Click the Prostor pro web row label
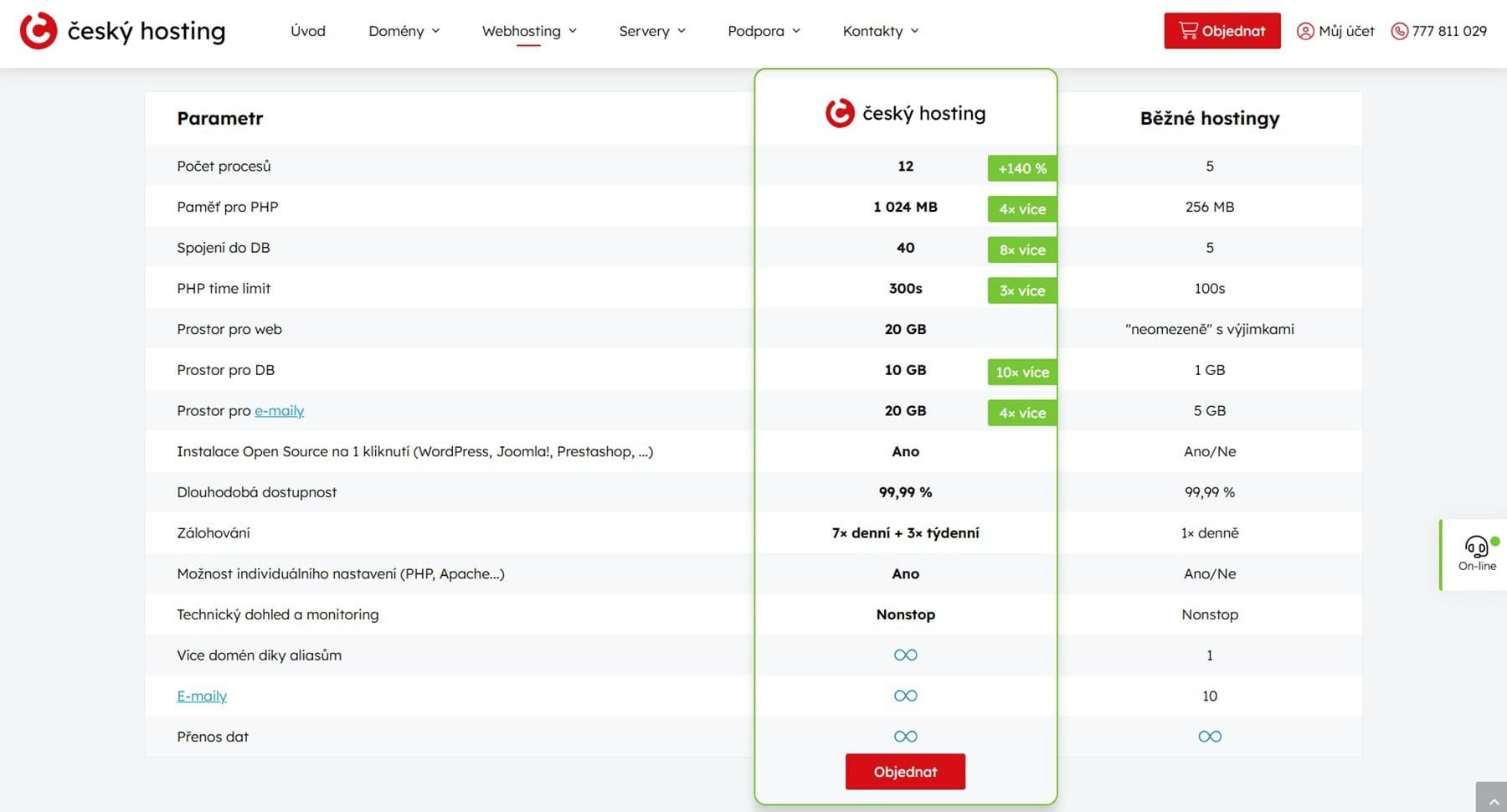Viewport: 1507px width, 812px height. tap(229, 330)
